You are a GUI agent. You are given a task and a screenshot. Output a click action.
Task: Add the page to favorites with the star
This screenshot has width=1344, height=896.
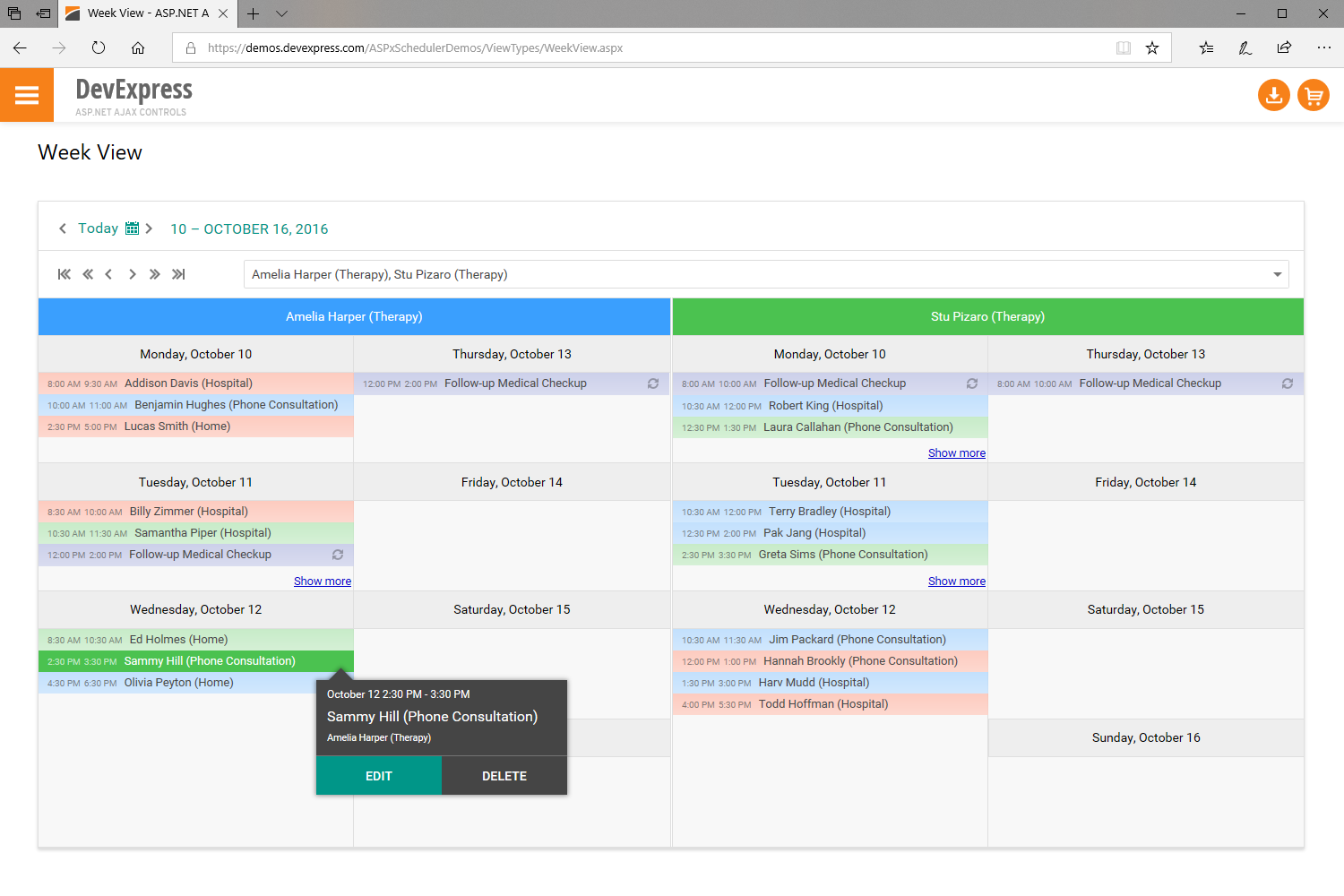[1152, 47]
